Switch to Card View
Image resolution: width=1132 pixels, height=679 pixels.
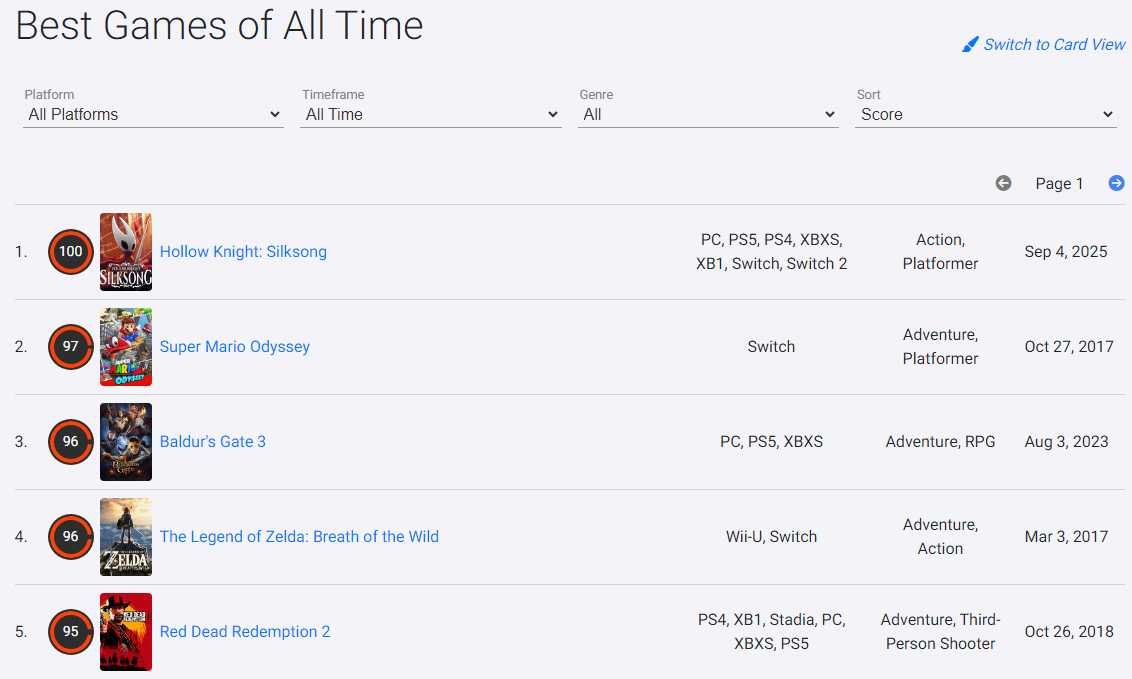(1054, 45)
